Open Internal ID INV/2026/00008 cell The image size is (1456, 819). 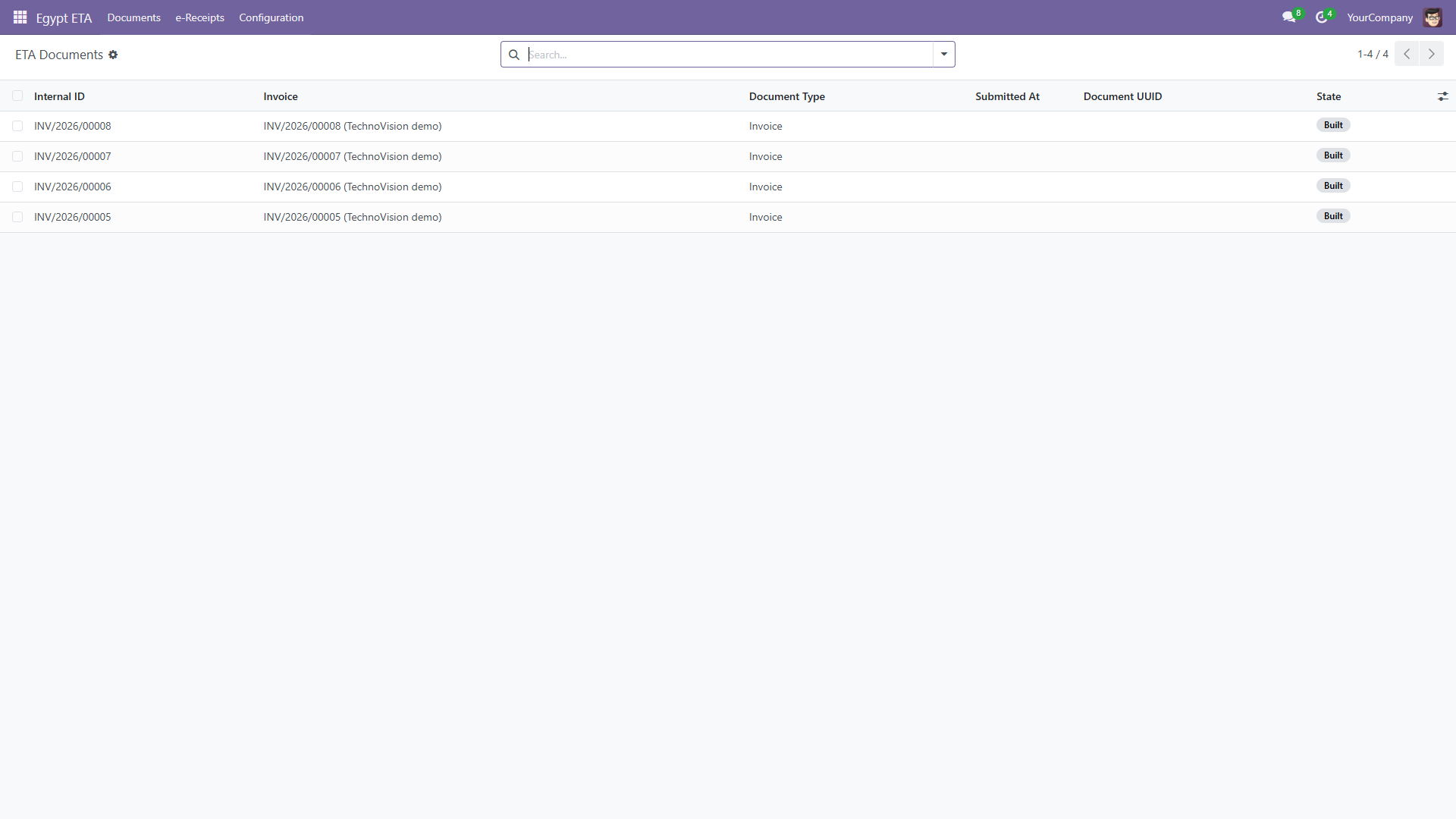click(x=72, y=126)
